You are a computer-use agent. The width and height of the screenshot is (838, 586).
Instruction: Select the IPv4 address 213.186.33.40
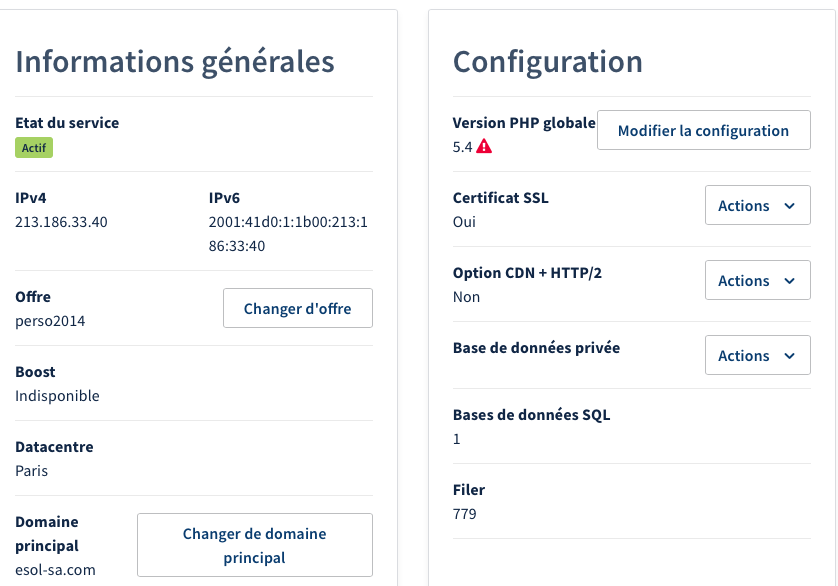coord(61,222)
